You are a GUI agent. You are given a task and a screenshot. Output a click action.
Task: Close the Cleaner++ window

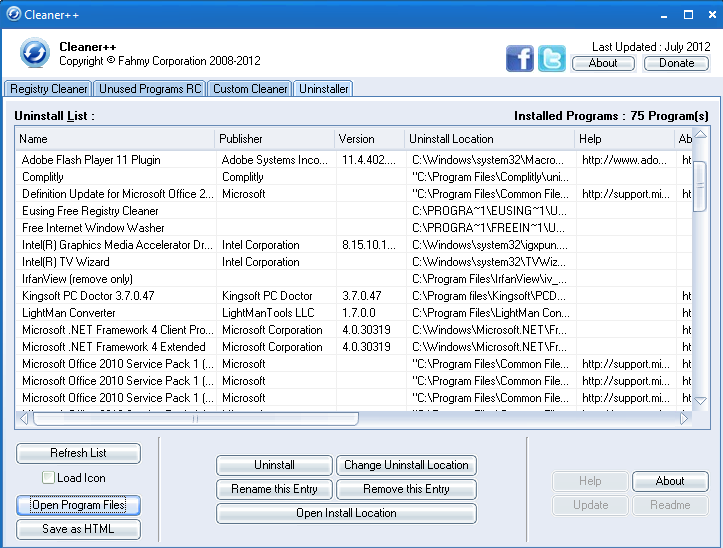coord(712,15)
